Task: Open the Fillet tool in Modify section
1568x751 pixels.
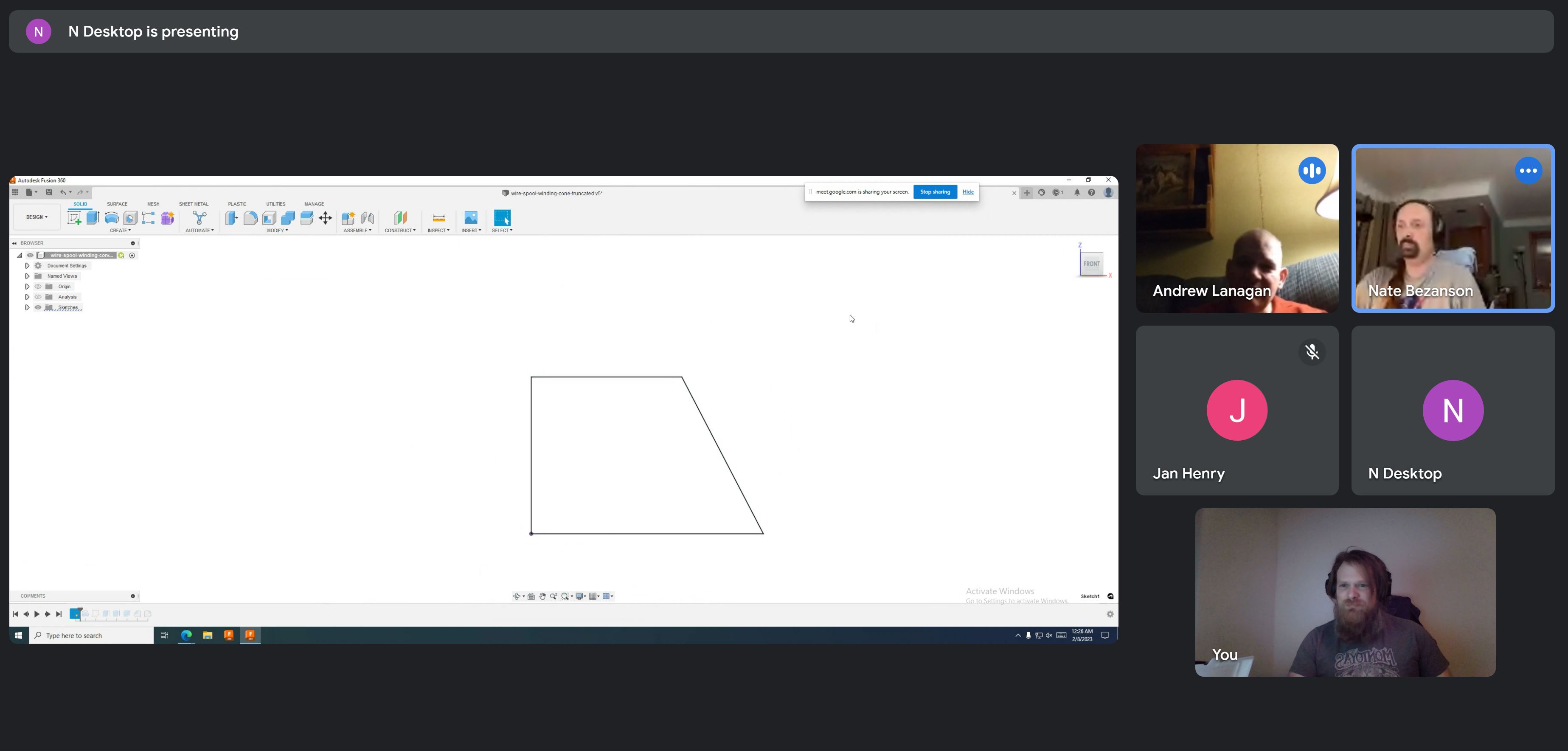Action: click(x=251, y=218)
